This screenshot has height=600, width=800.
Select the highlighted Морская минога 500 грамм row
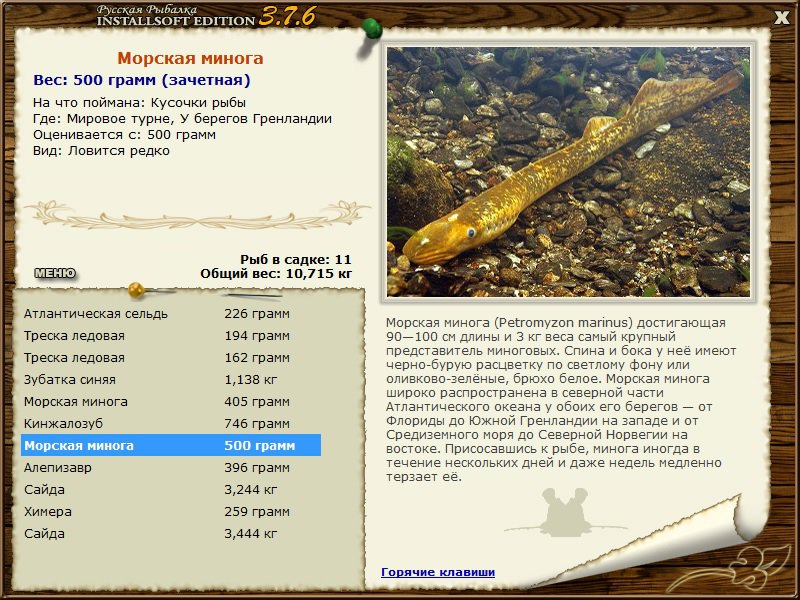pyautogui.click(x=171, y=445)
